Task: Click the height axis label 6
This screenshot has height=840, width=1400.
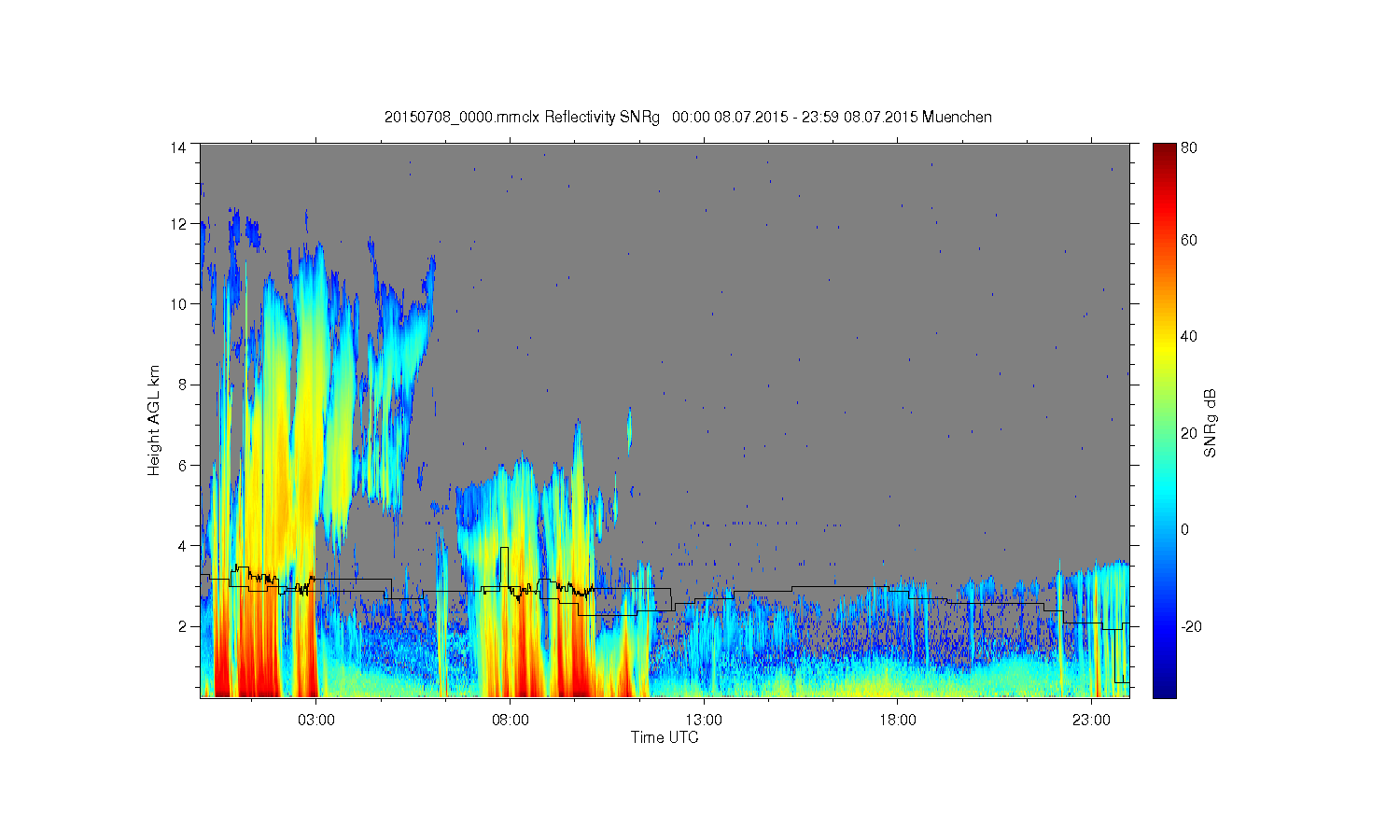Action: coord(183,465)
